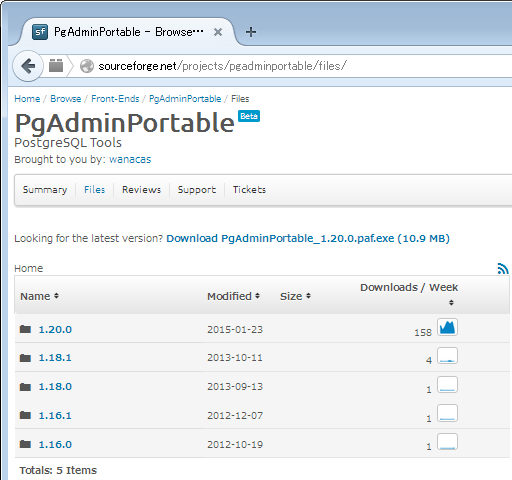Viewport: 512px width, 480px height.
Task: Open wanacas author profile link
Action: (x=130, y=159)
